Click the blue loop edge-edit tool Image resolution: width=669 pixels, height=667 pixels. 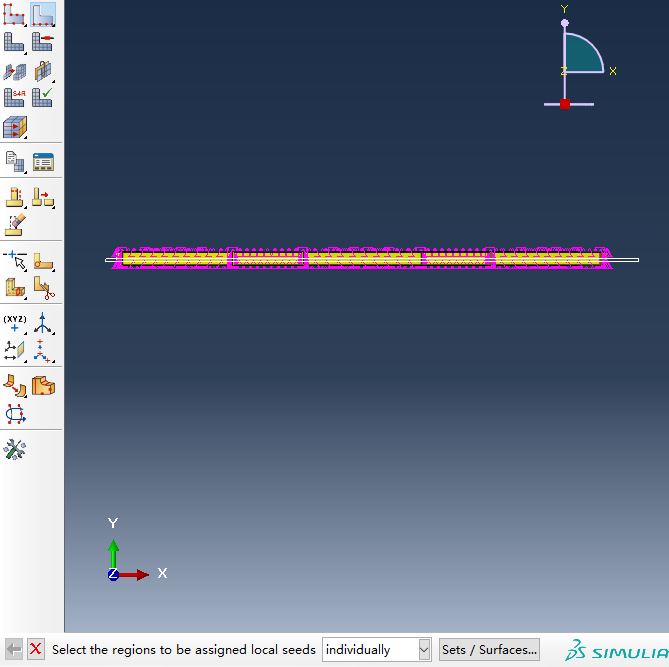[15, 414]
